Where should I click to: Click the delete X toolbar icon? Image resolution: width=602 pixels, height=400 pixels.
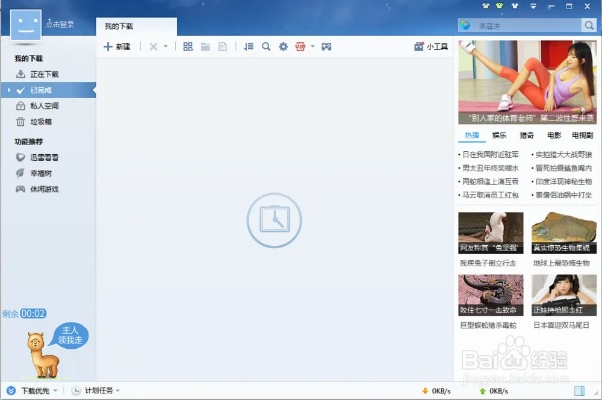pyautogui.click(x=153, y=46)
